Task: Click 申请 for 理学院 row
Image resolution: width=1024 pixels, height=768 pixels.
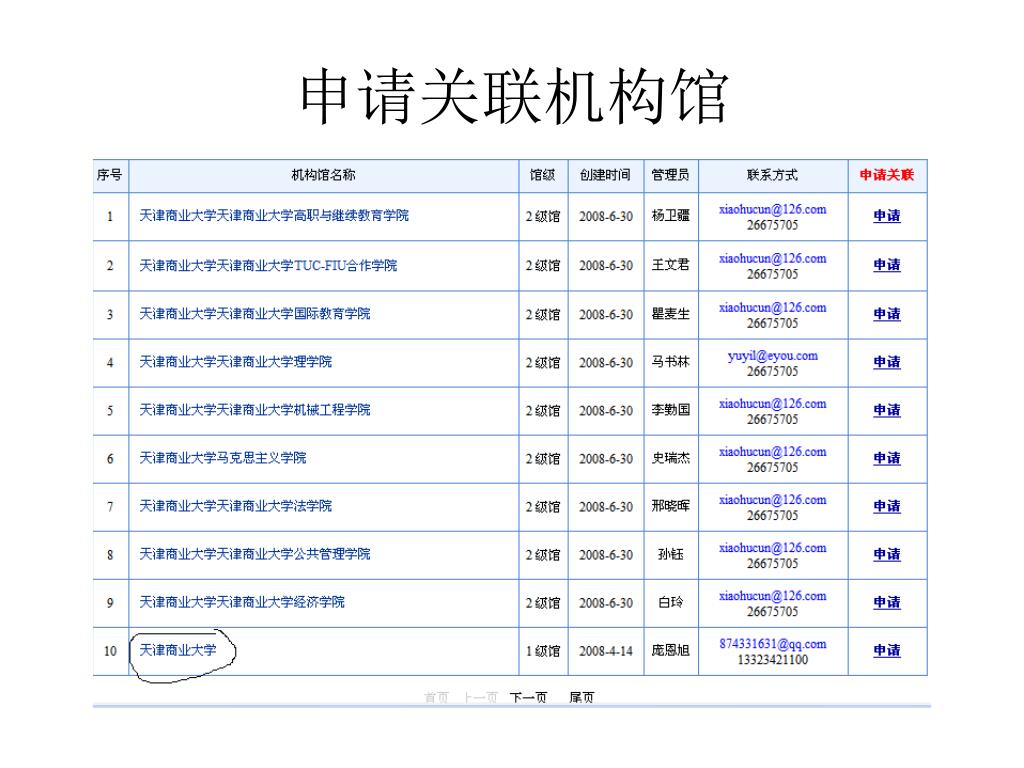Action: (x=887, y=362)
